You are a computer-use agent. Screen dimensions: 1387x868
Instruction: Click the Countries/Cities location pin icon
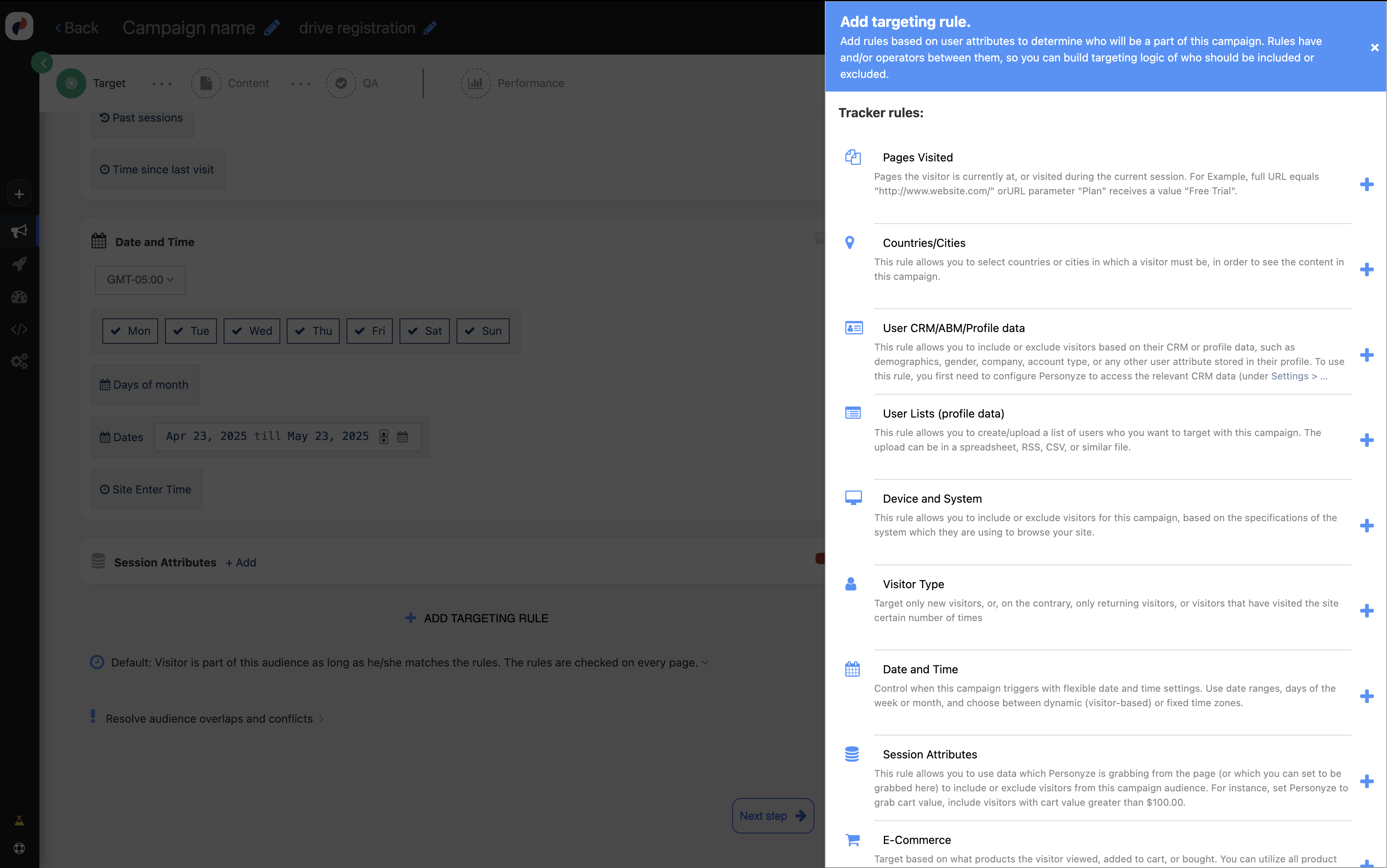tap(850, 242)
